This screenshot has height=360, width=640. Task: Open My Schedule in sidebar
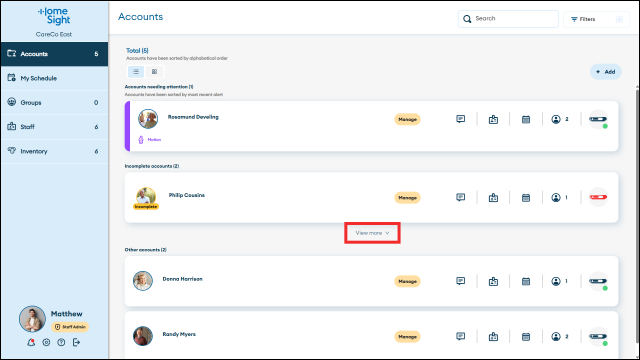pos(54,78)
